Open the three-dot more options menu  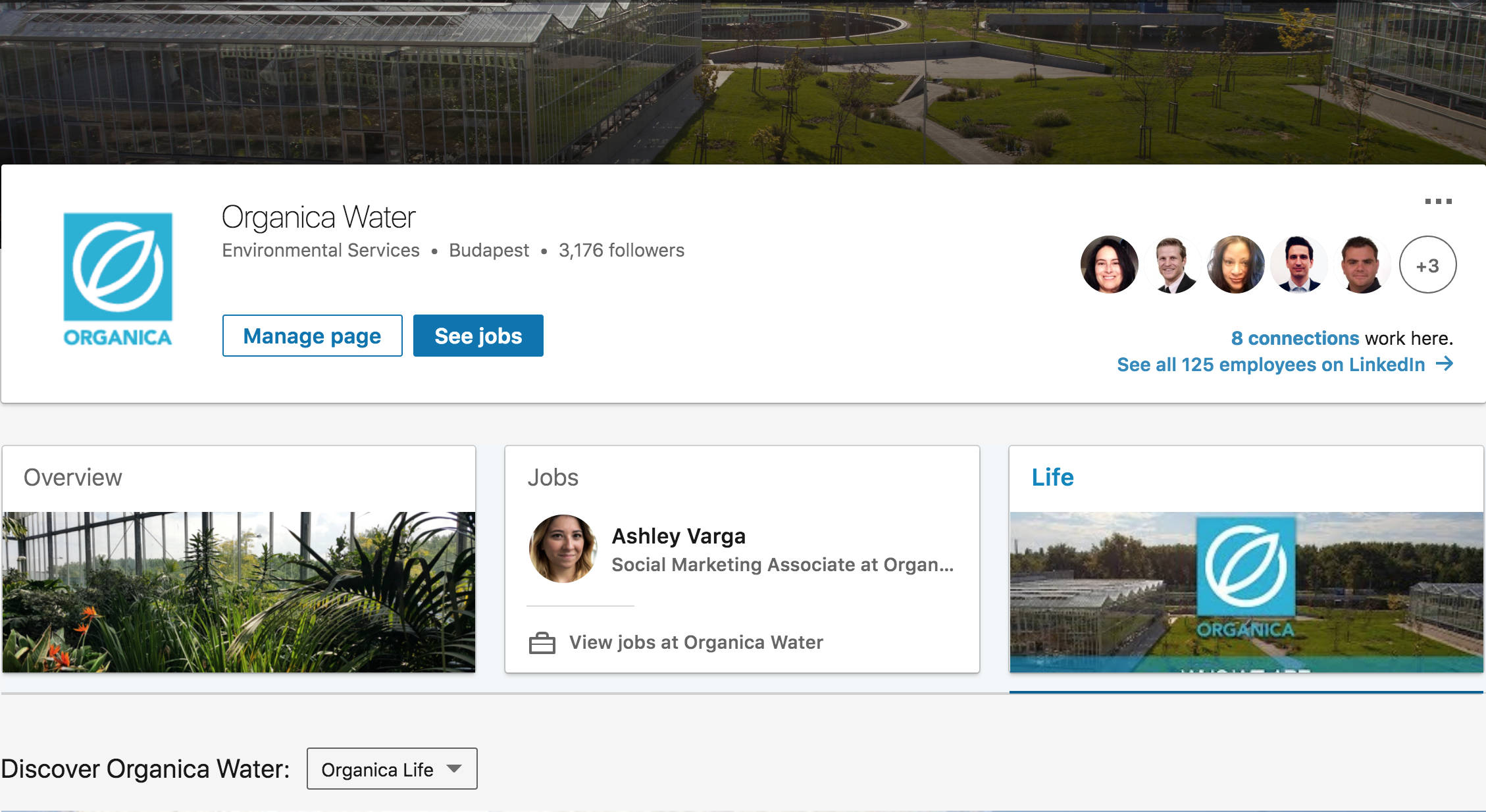[x=1438, y=201]
